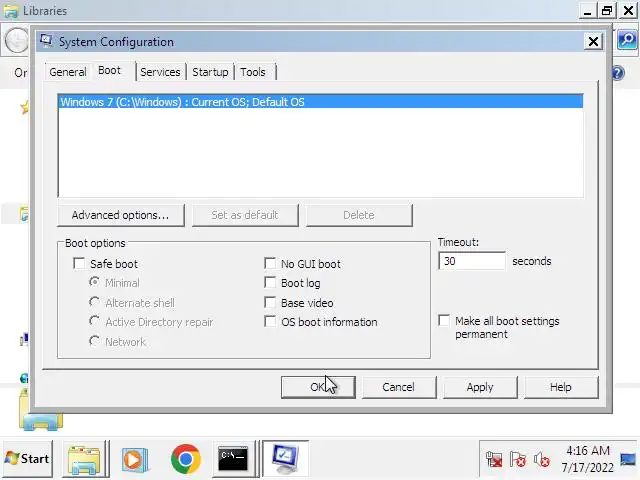Cancel the System Configuration dialog
The height and width of the screenshot is (480, 640).
[x=398, y=387]
